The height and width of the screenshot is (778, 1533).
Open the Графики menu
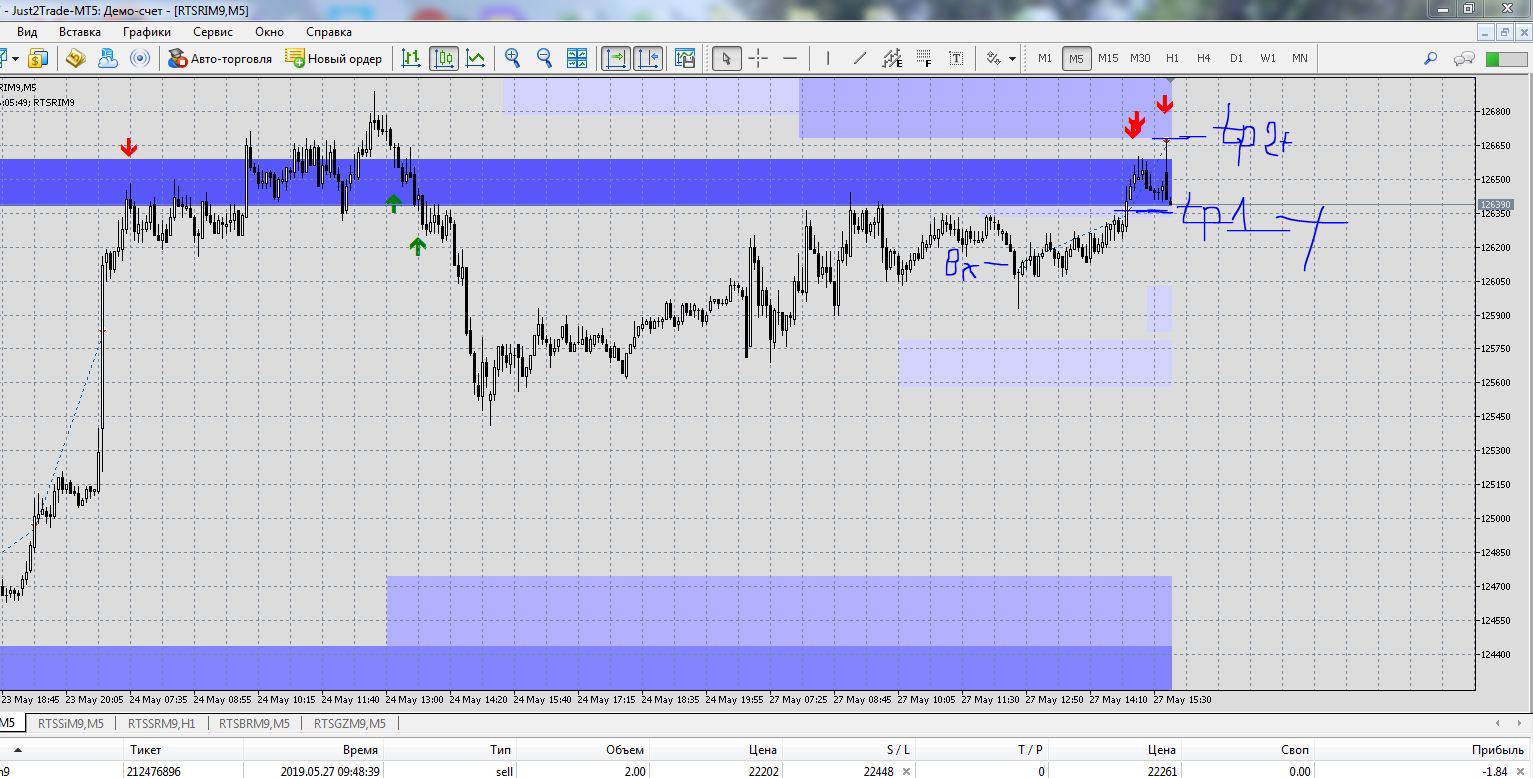pyautogui.click(x=147, y=32)
